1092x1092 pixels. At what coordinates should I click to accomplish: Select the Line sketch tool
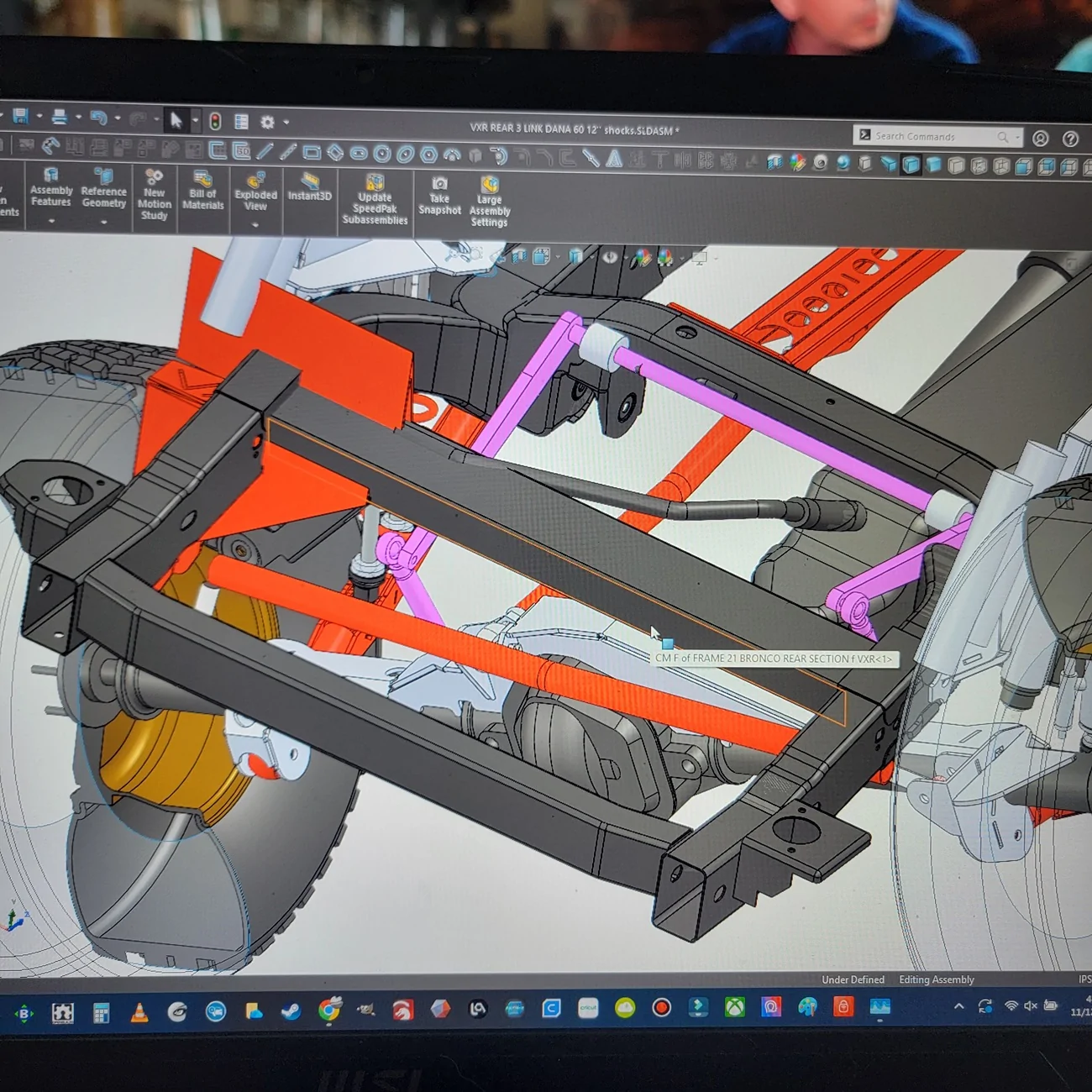tap(265, 151)
